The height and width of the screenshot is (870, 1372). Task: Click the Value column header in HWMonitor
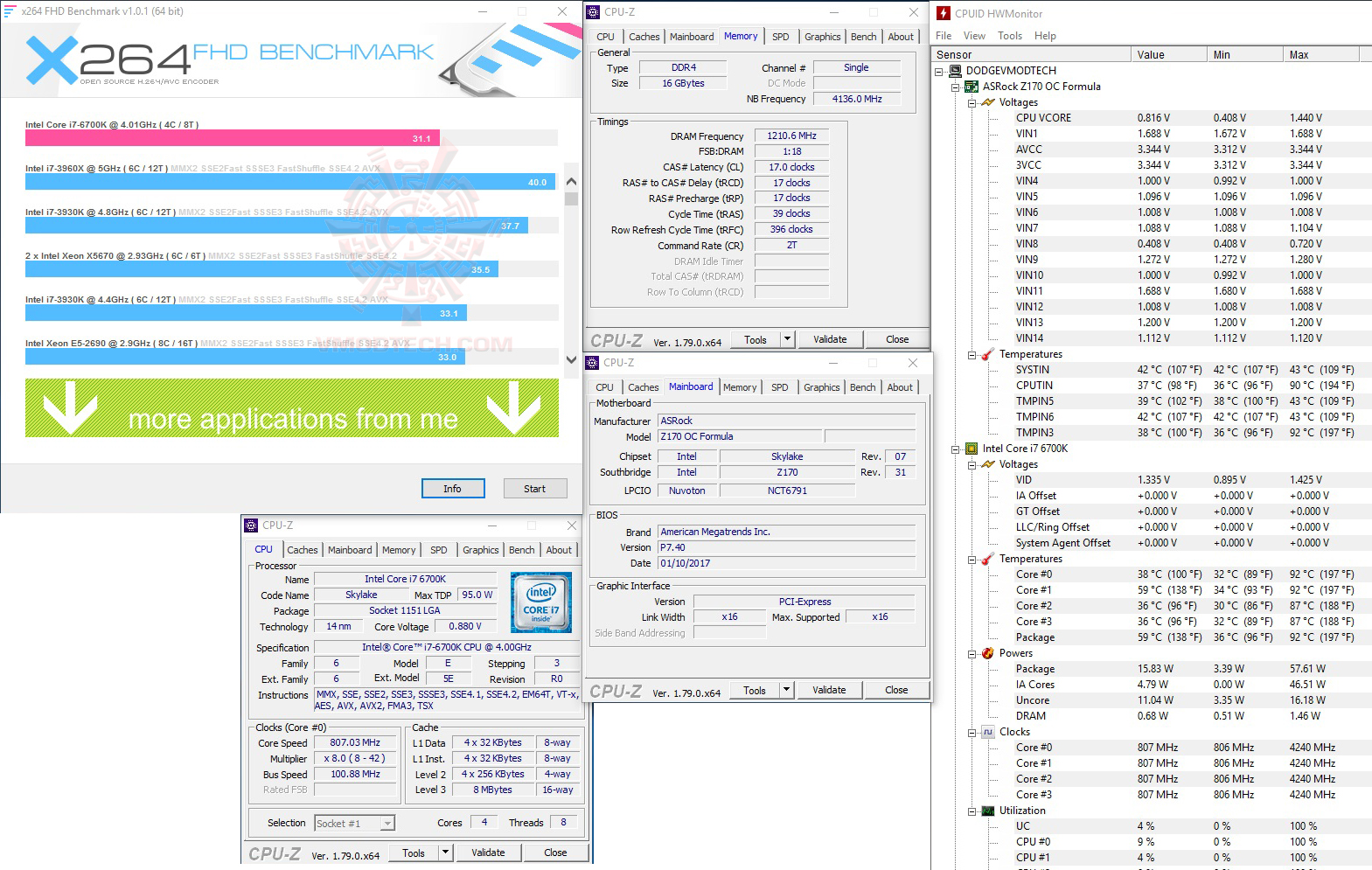[1167, 54]
